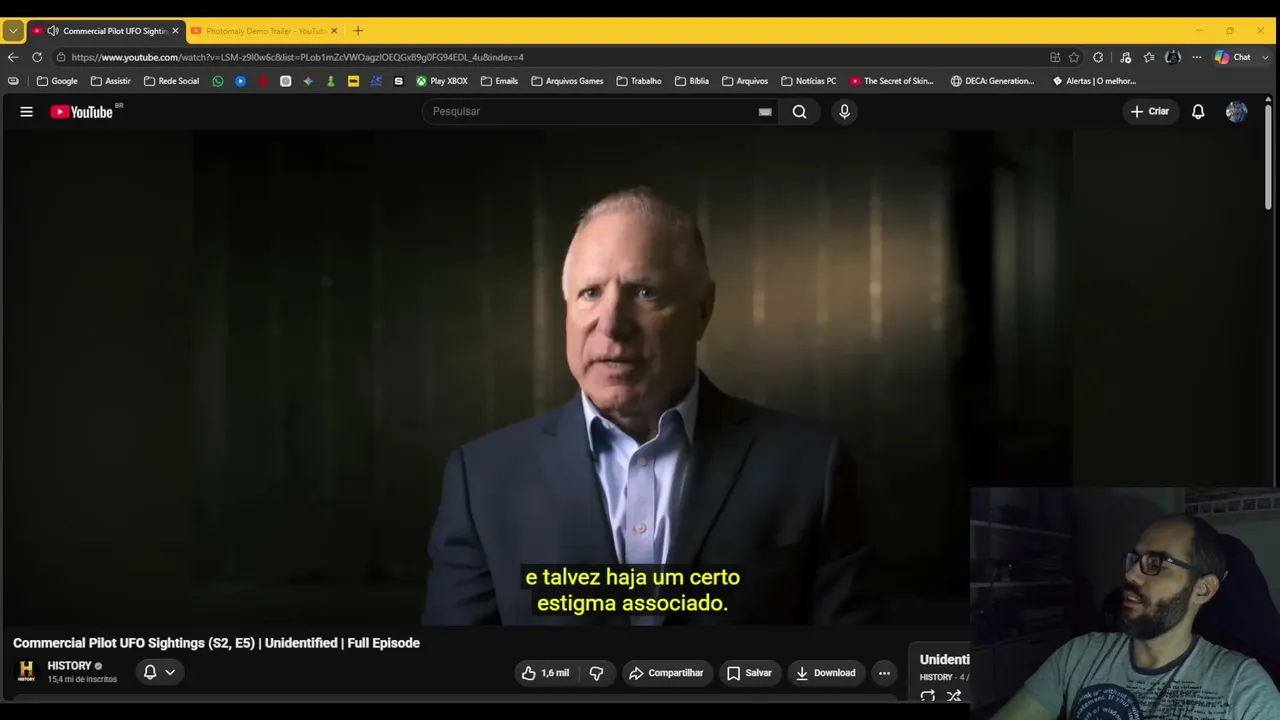Open the Trabalho bookmarks folder
The width and height of the screenshot is (1280, 720).
[639, 81]
